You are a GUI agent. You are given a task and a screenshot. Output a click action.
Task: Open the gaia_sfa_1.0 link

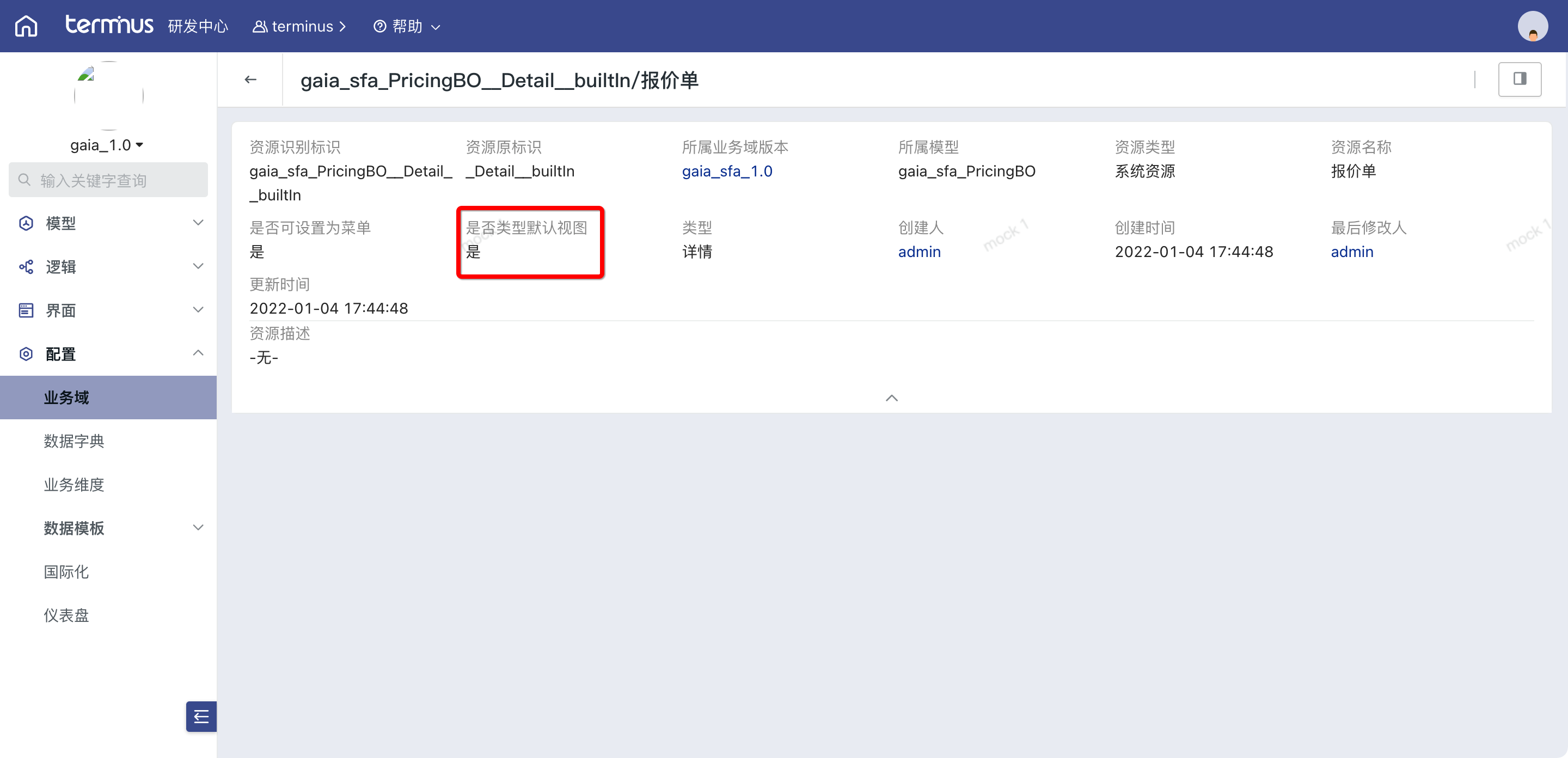[x=727, y=171]
